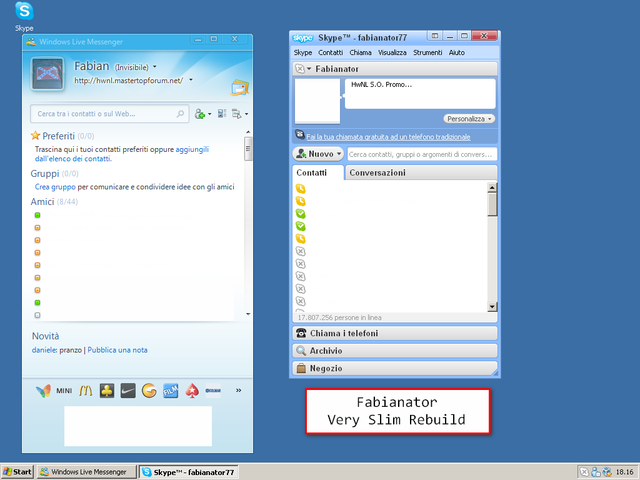The height and width of the screenshot is (480, 640).
Task: Click the 18.16 taskbar clock
Action: (624, 472)
